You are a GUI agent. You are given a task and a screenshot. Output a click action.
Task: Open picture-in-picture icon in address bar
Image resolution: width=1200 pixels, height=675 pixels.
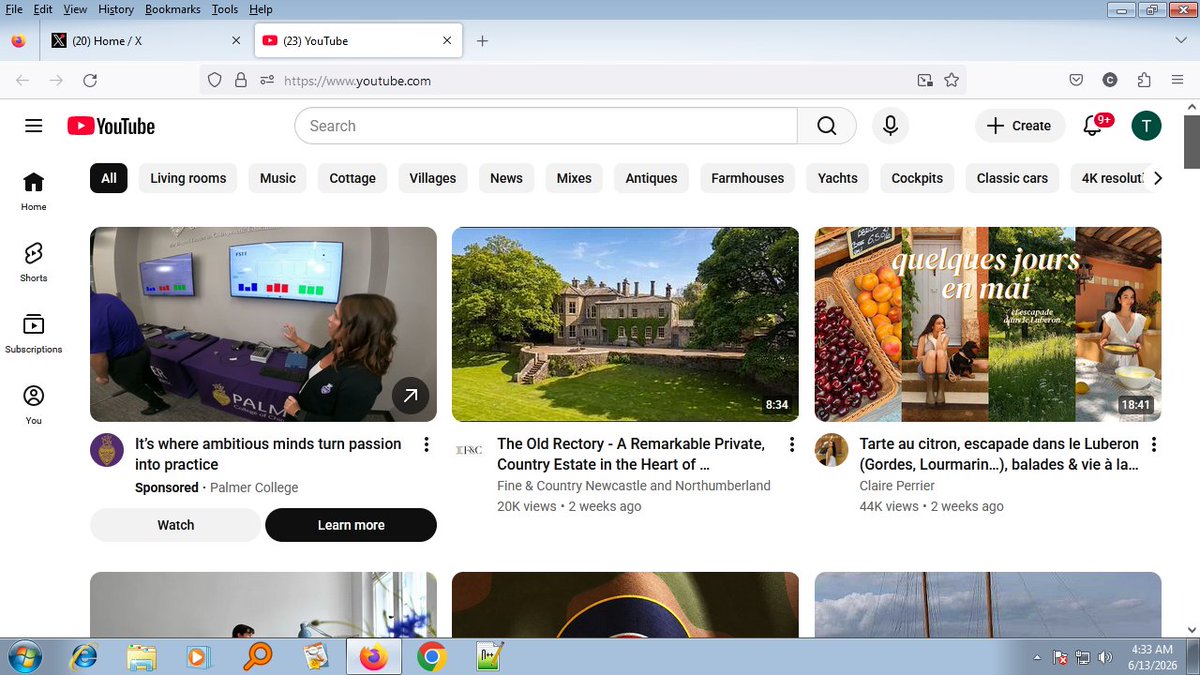(925, 81)
